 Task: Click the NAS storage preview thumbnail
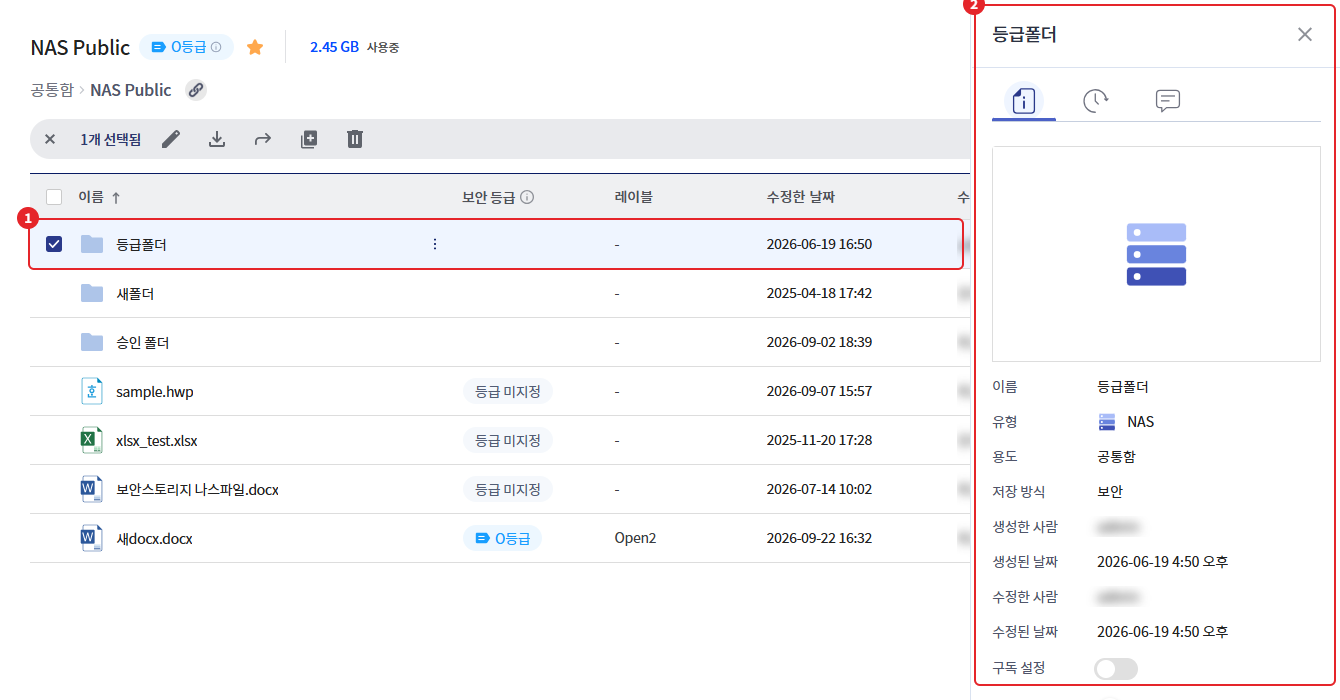point(1156,254)
